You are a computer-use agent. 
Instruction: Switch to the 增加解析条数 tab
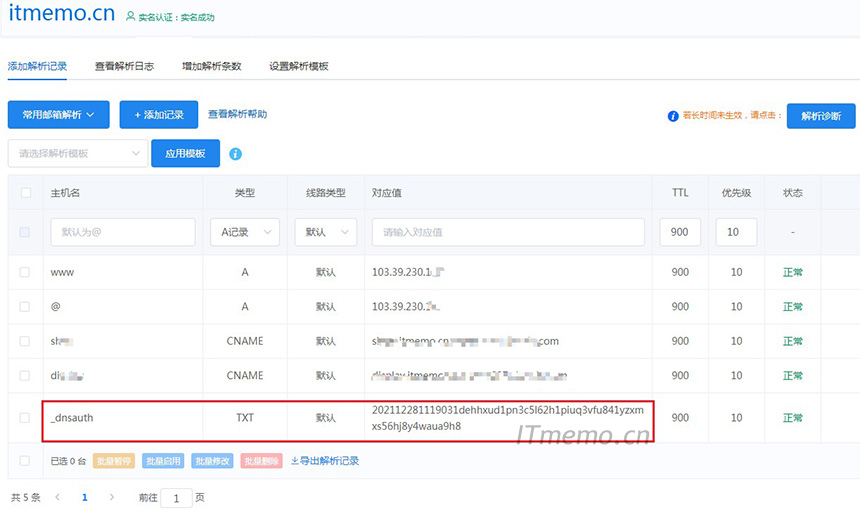point(212,66)
